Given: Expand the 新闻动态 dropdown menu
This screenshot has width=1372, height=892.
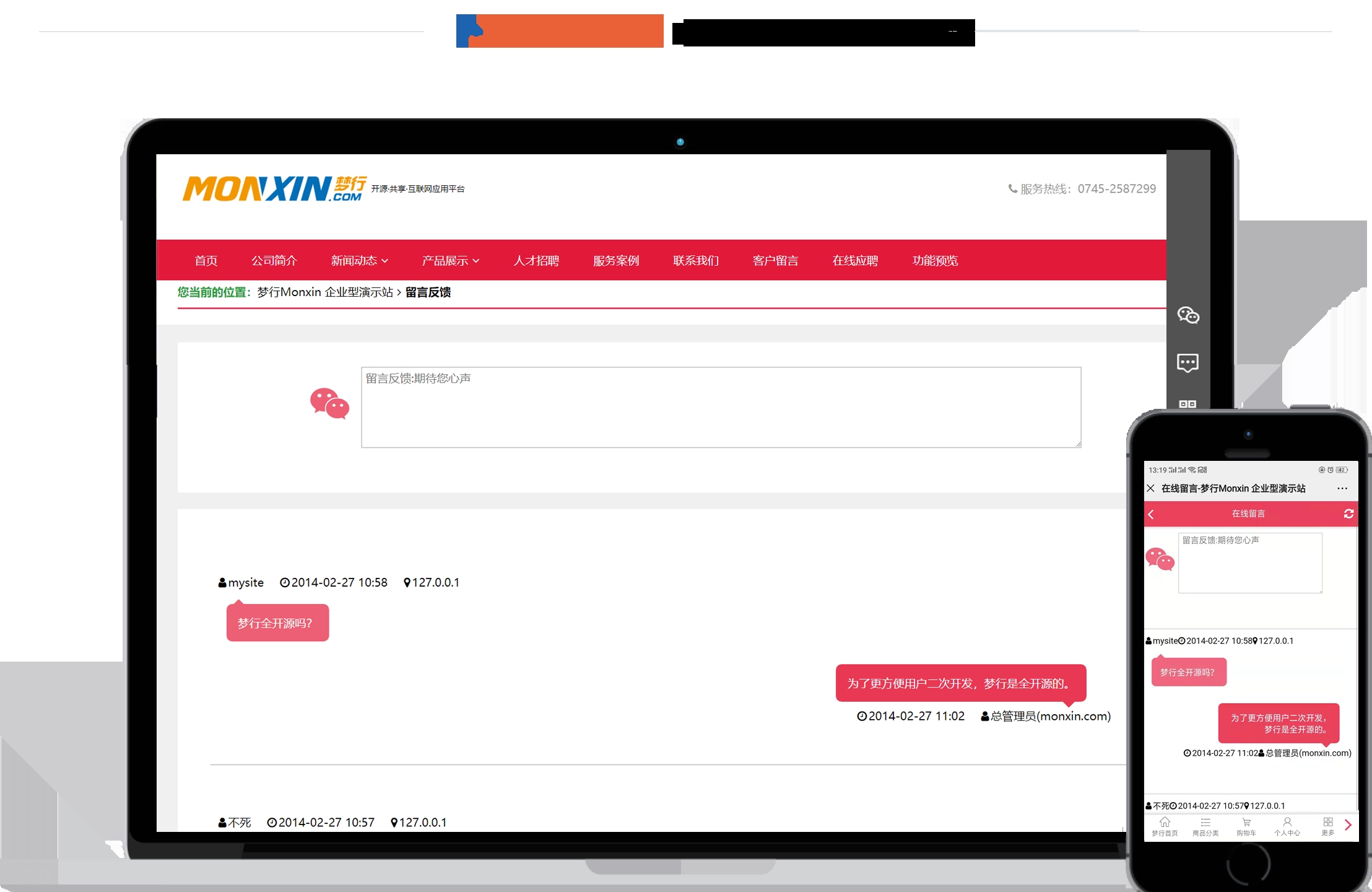Looking at the screenshot, I should 359,260.
